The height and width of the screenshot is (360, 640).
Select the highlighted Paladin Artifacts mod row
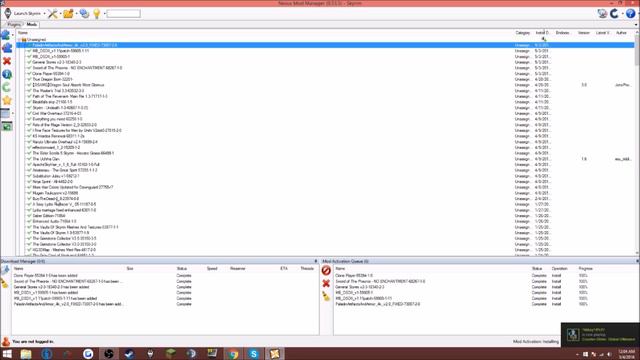pos(326,45)
